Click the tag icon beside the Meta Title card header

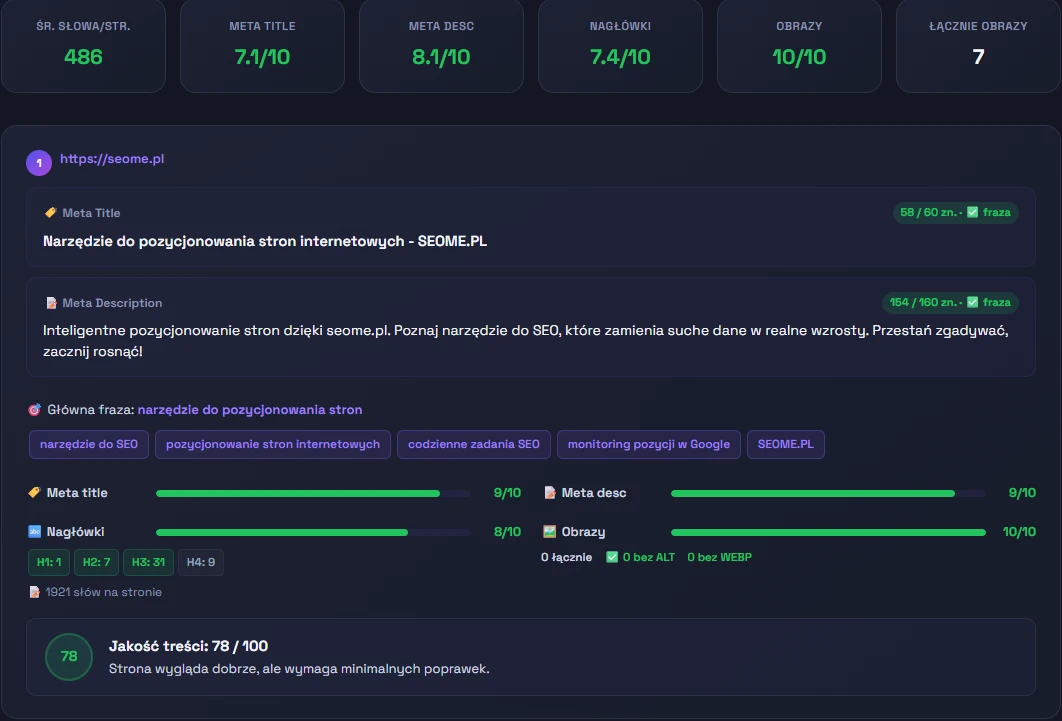pyautogui.click(x=51, y=213)
